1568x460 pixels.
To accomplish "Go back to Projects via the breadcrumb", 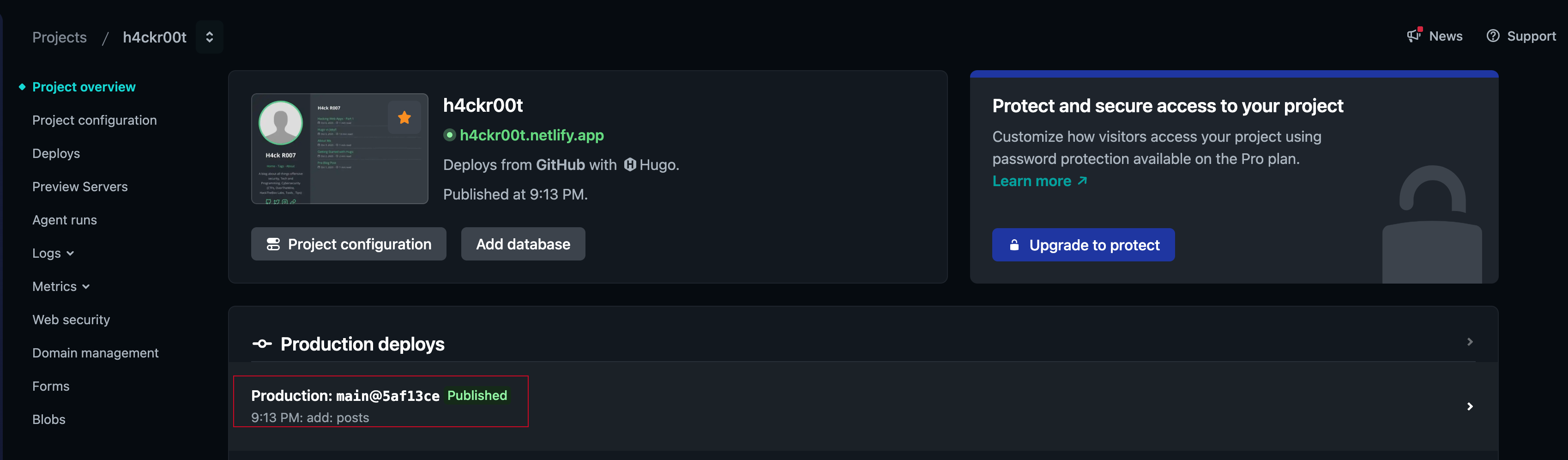I will tap(59, 37).
